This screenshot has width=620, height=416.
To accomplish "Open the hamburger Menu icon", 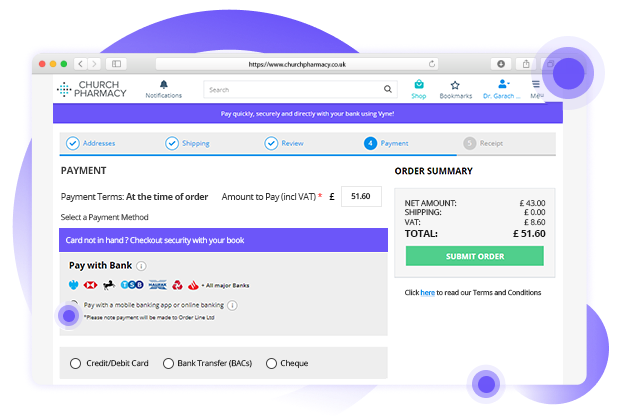I will point(536,85).
